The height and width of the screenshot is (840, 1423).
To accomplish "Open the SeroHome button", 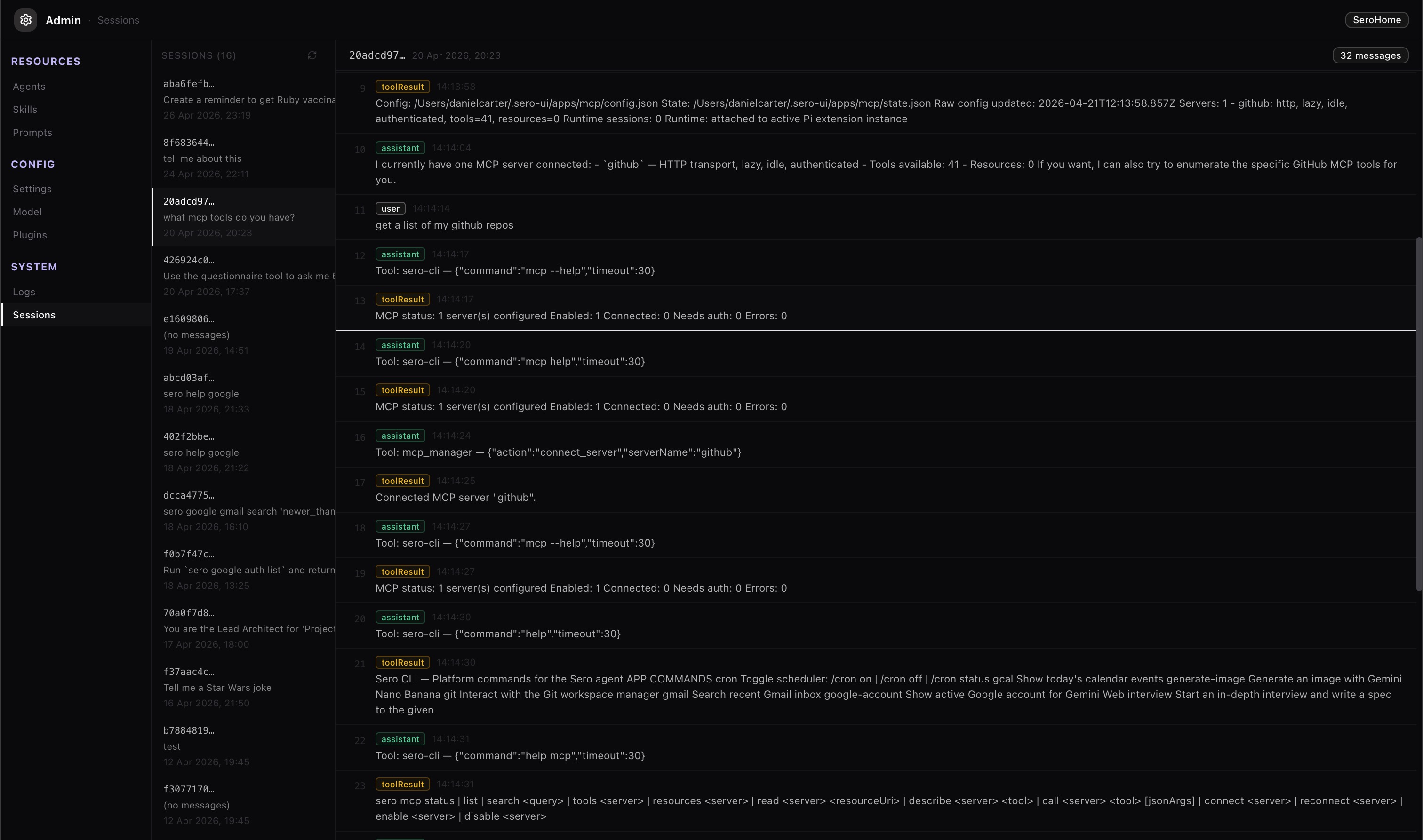I will (x=1376, y=20).
